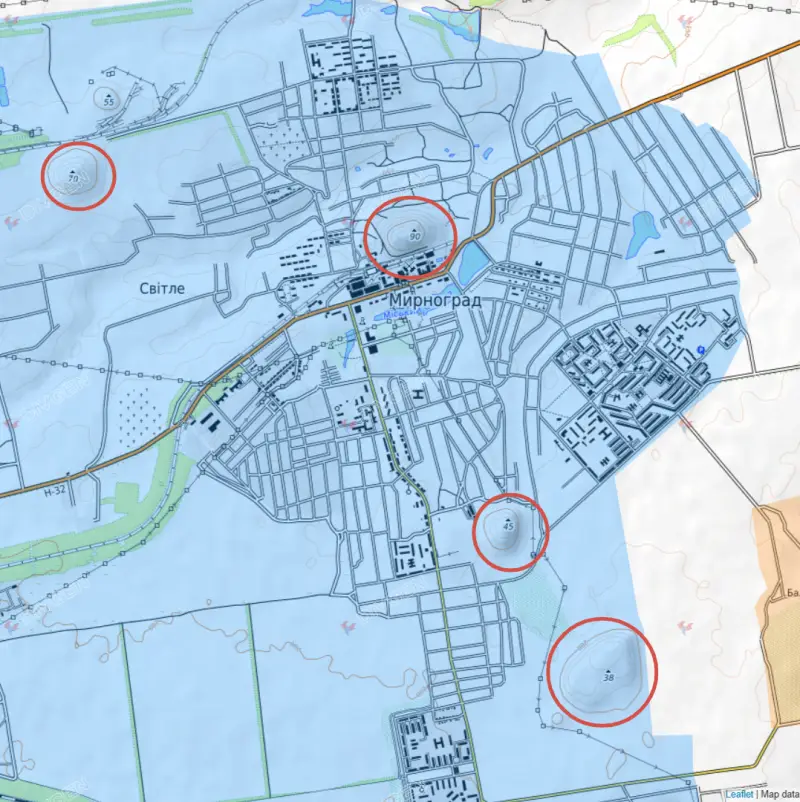
Task: Click the Map data attribution text
Action: 779,794
